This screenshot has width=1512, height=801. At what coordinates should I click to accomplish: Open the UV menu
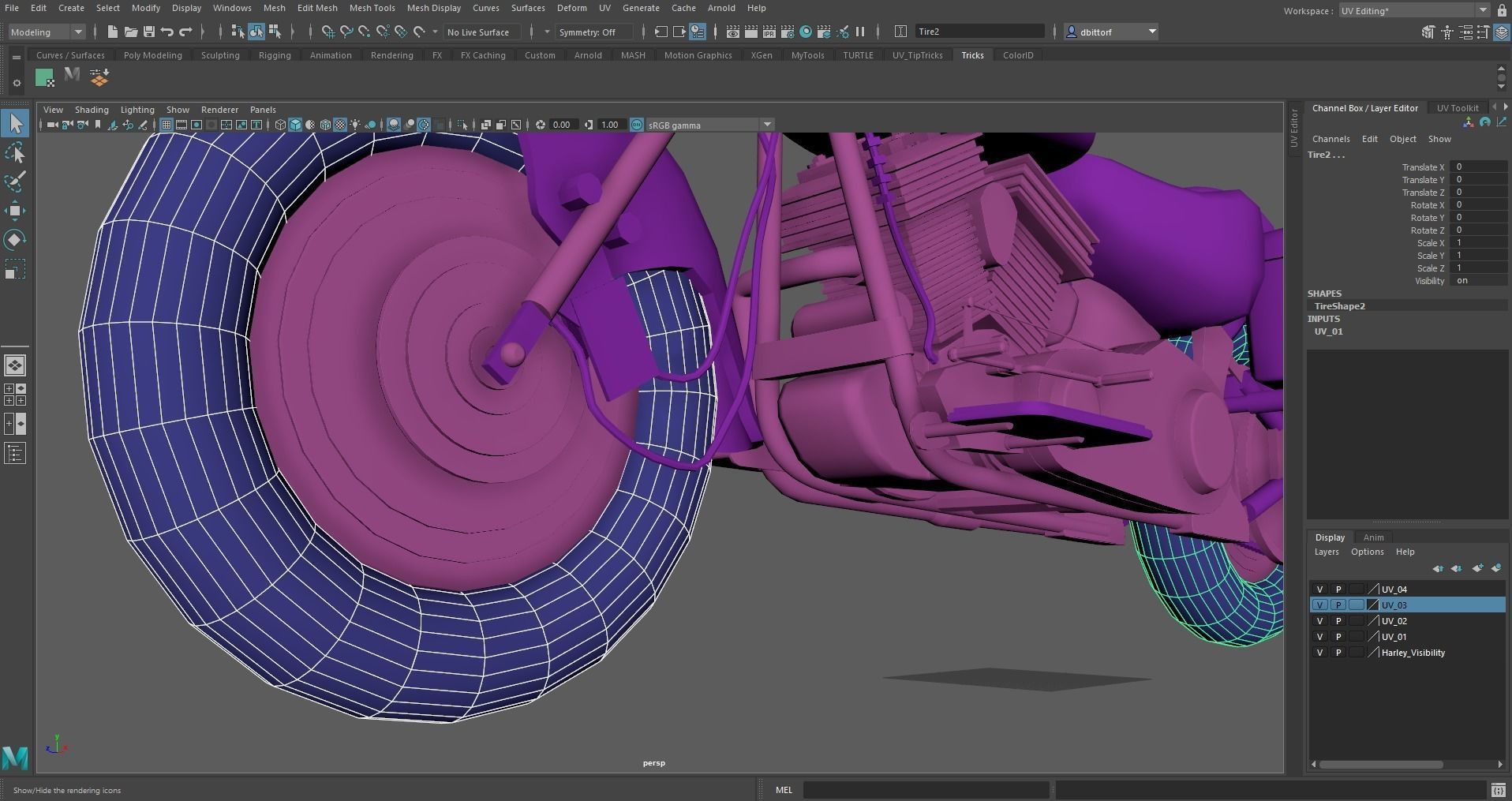tap(604, 8)
